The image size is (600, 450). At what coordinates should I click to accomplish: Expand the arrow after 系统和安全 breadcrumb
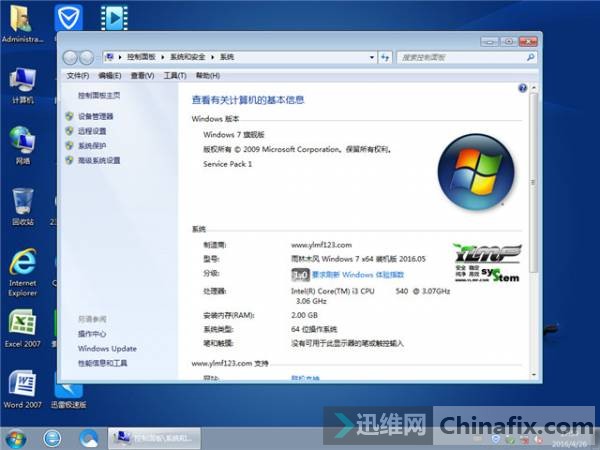[x=212, y=57]
